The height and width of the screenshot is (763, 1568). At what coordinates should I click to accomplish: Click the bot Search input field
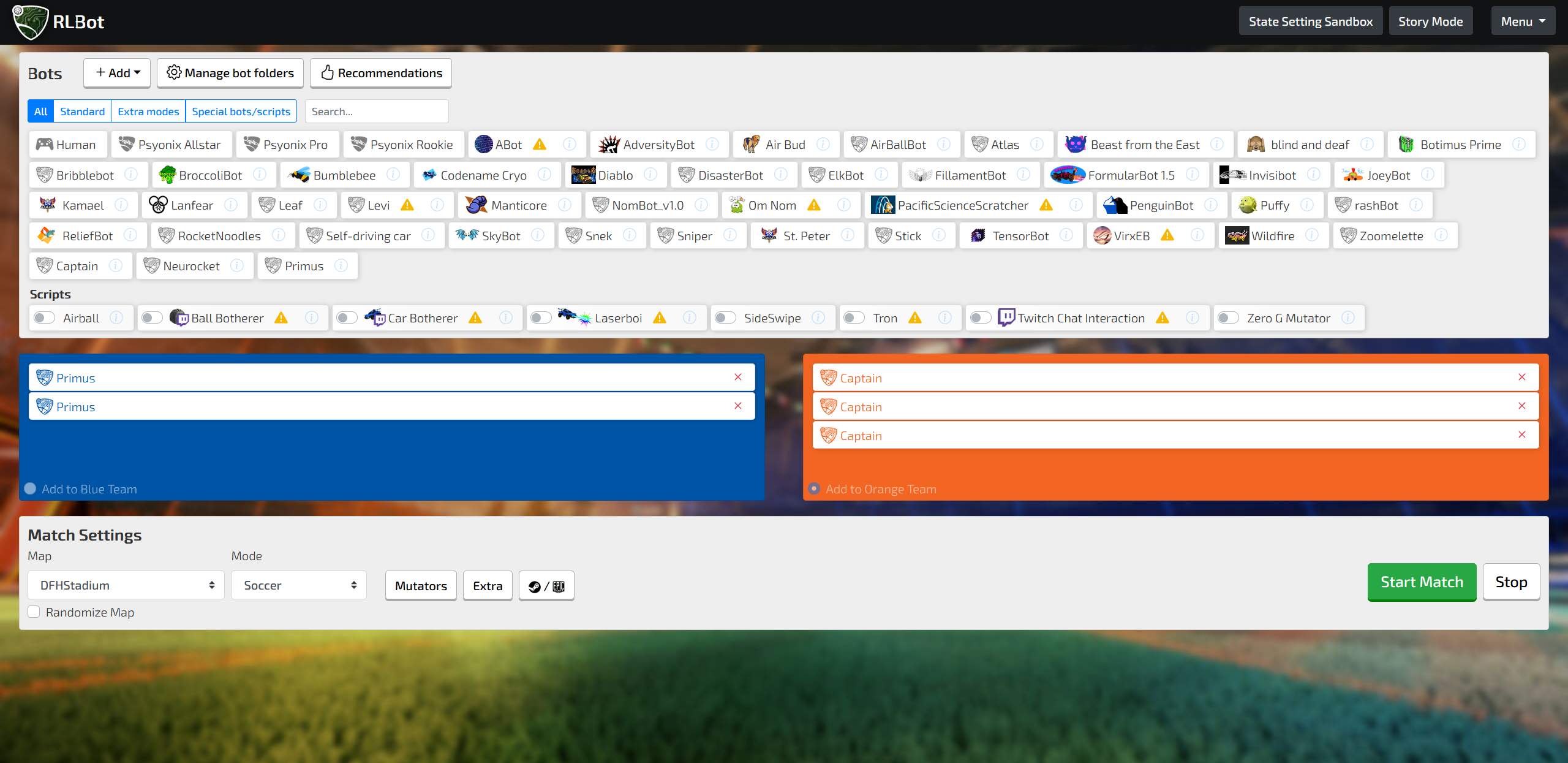(x=377, y=111)
